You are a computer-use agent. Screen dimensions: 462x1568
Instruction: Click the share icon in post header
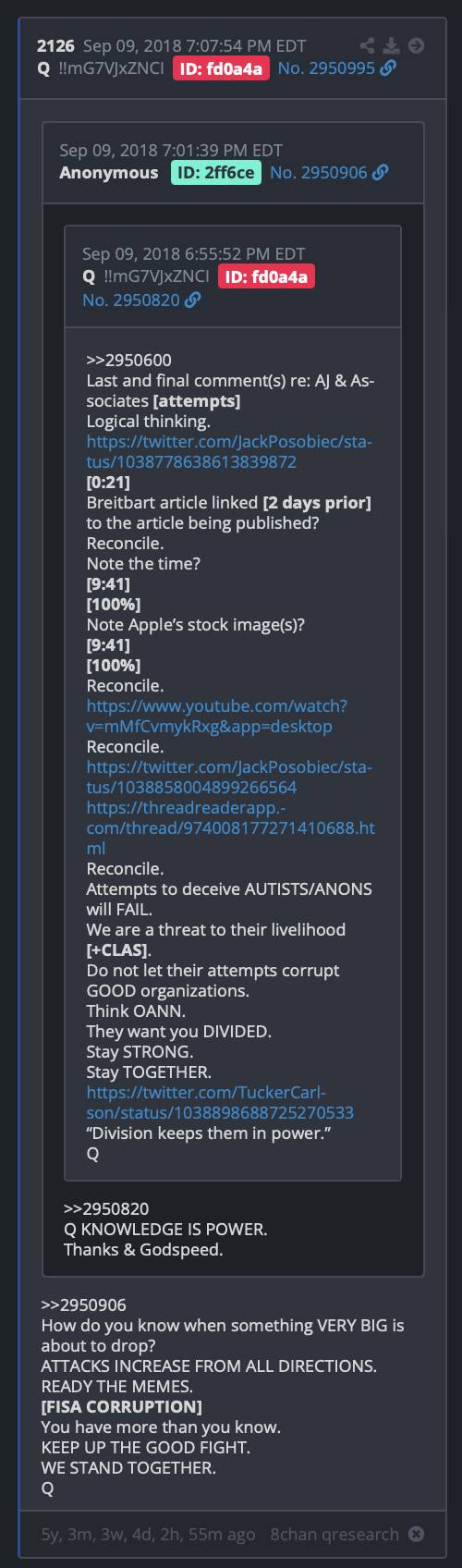tap(367, 45)
